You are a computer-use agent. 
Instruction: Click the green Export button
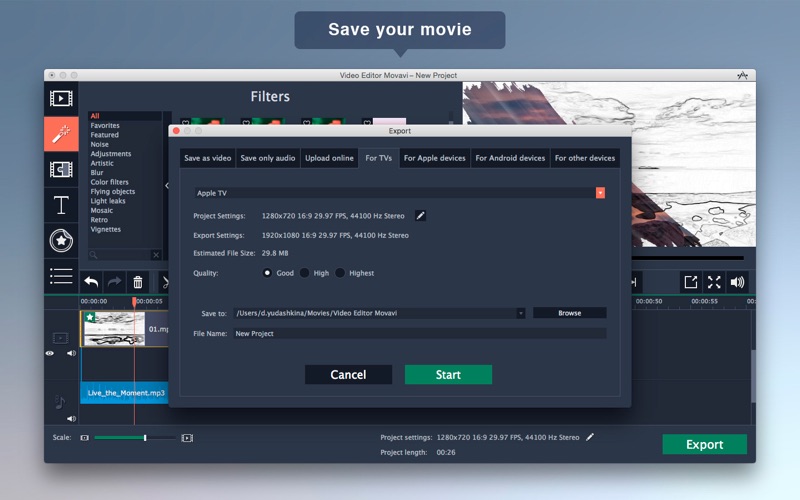click(705, 444)
